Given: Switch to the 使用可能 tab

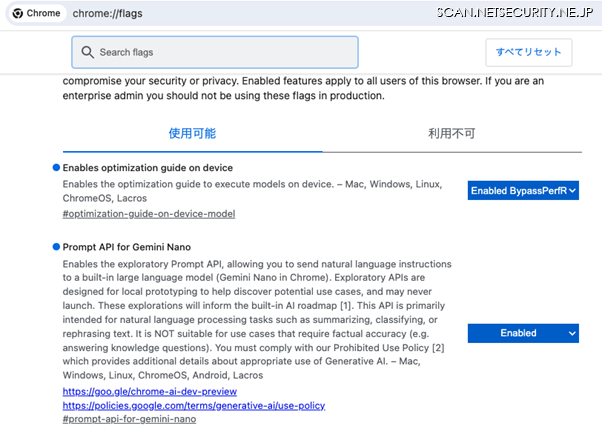Looking at the screenshot, I should 192,133.
